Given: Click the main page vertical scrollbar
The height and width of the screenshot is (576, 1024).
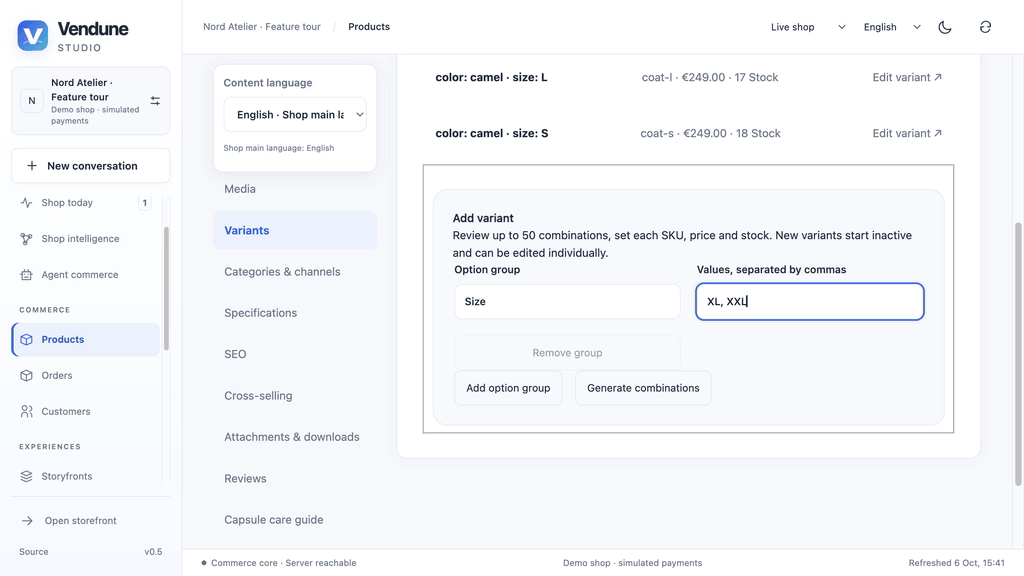Looking at the screenshot, I should tap(1017, 354).
